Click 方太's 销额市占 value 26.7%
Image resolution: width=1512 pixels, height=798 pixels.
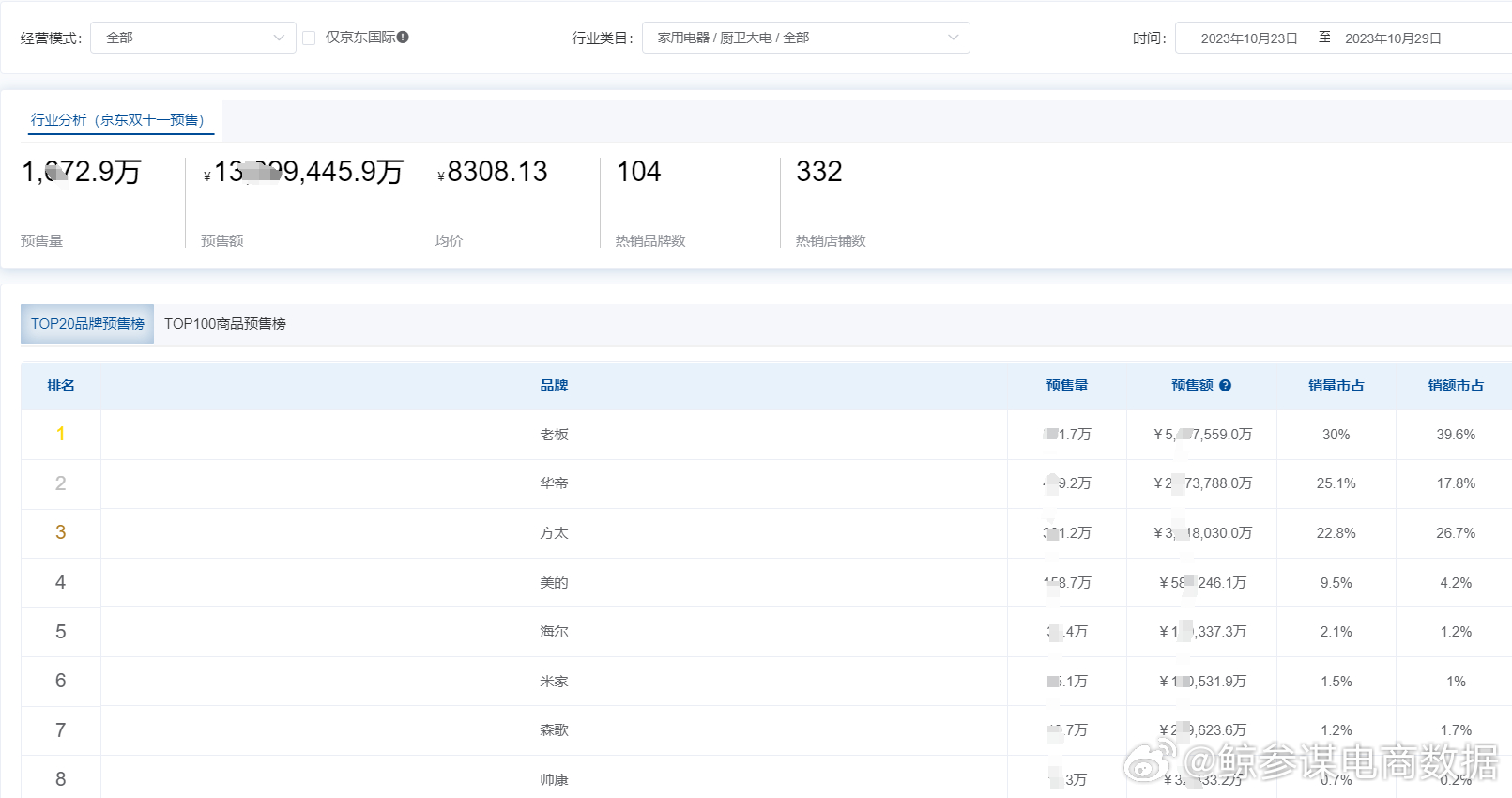point(1456,533)
